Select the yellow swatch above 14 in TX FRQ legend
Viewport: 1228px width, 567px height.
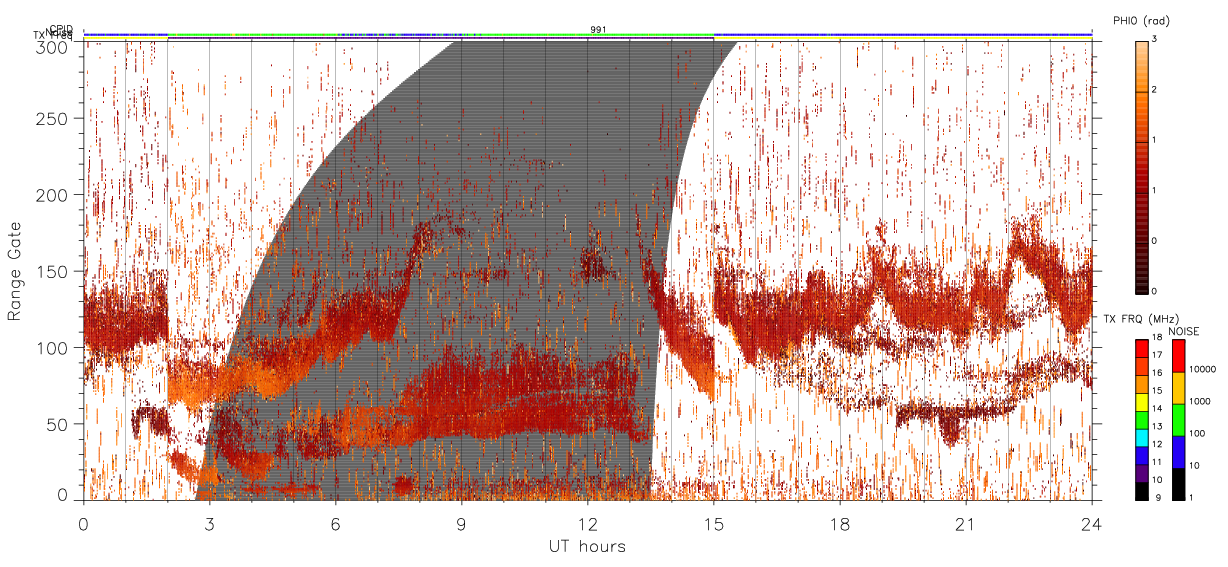[1141, 402]
